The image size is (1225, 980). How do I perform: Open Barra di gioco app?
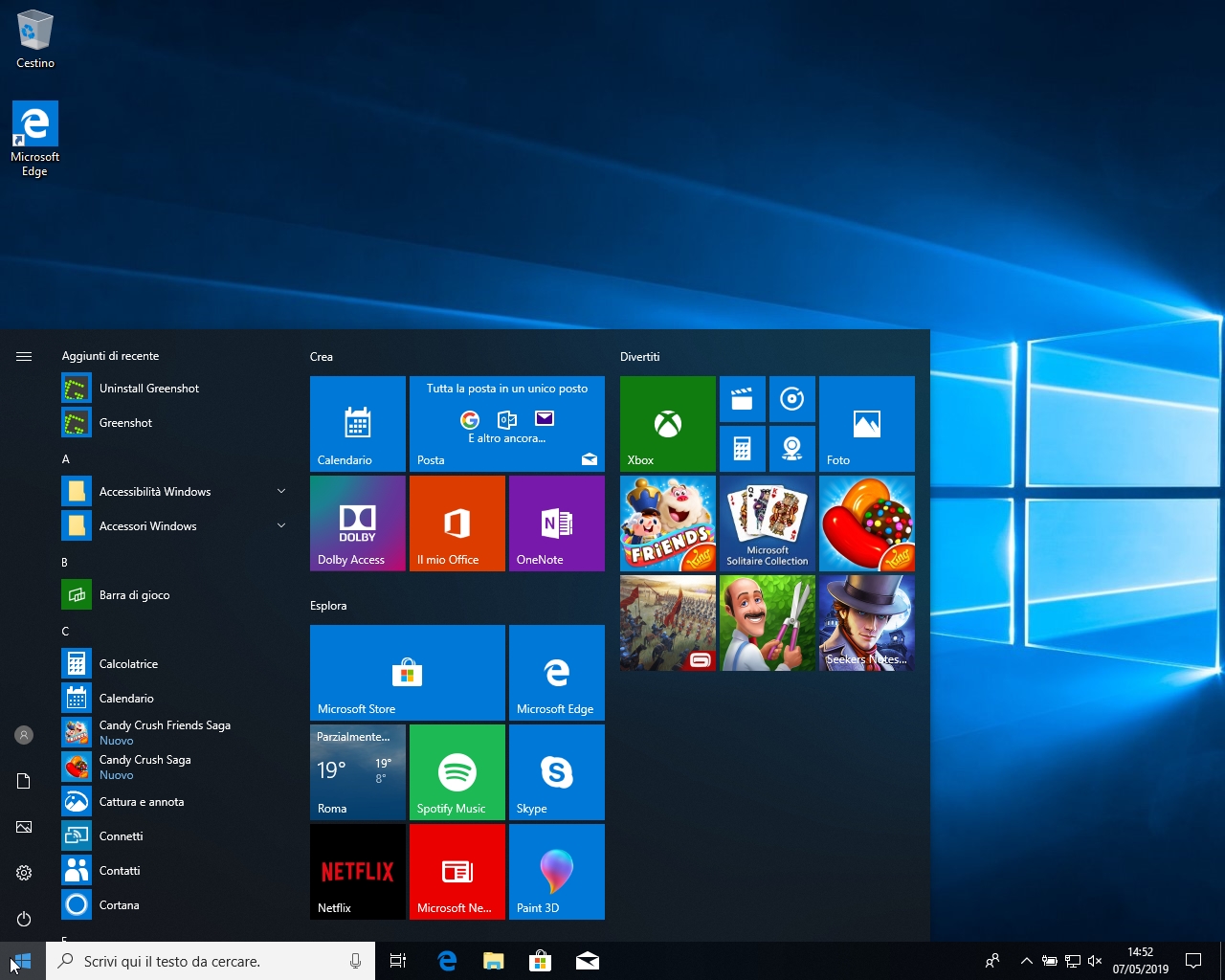coord(176,595)
